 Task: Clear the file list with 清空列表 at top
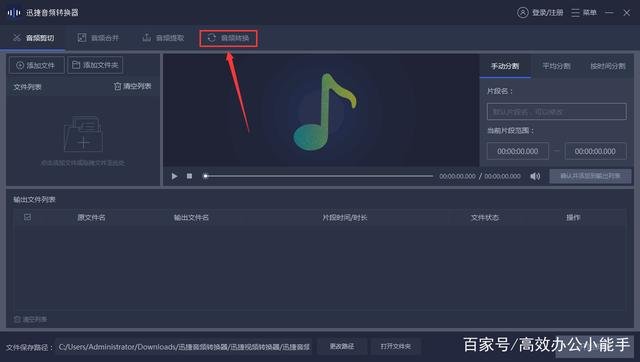click(133, 86)
